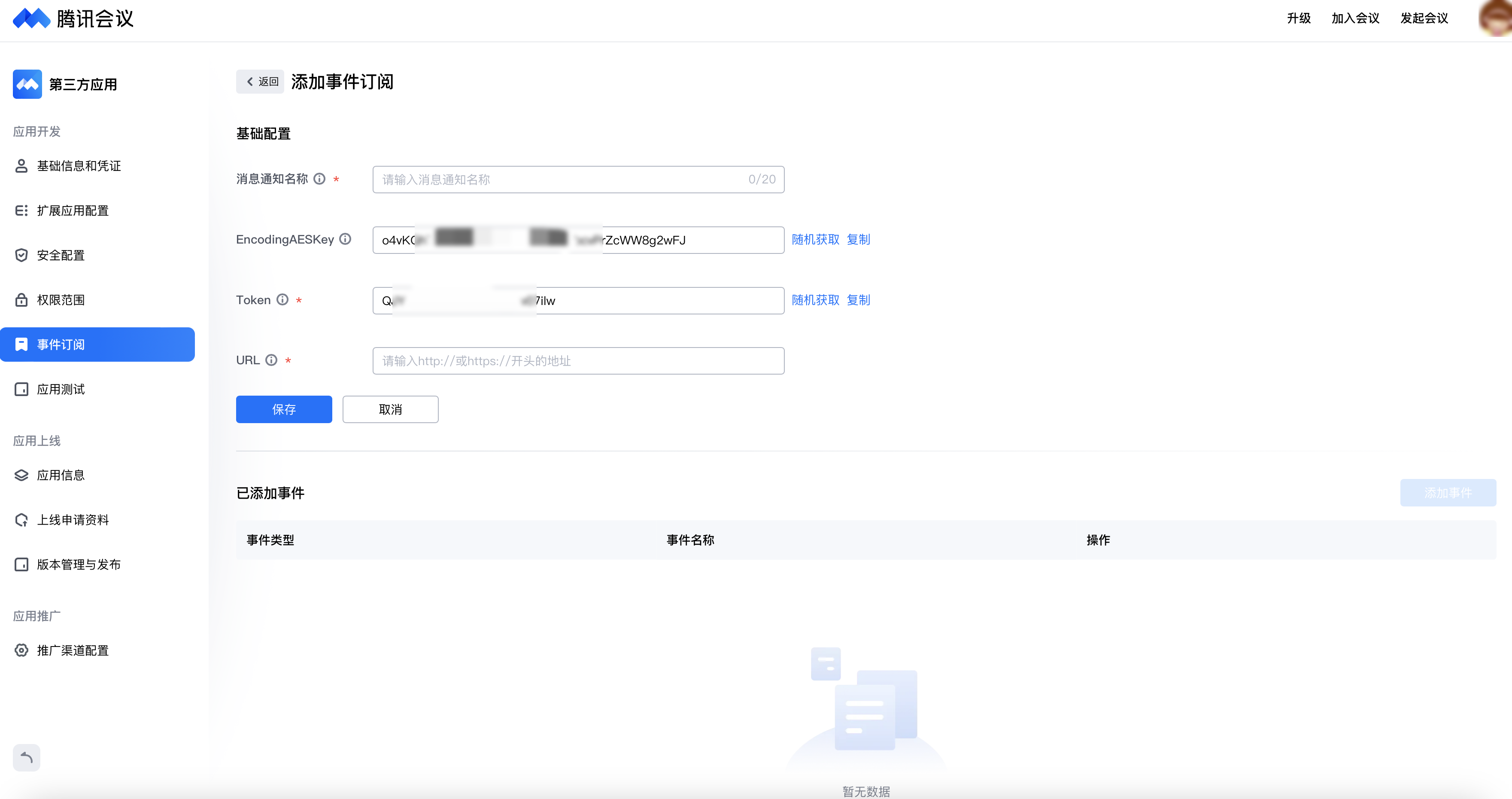This screenshot has height=799, width=1512.
Task: Click the shield icon for 安全配置
Action: [x=21, y=256]
